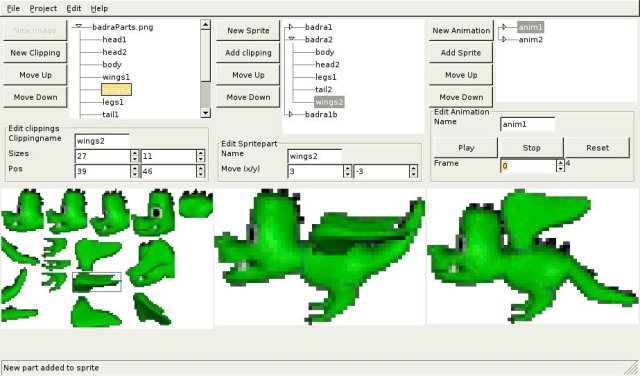Select anim2 in the animation list
640x376 pixels.
pyautogui.click(x=531, y=40)
